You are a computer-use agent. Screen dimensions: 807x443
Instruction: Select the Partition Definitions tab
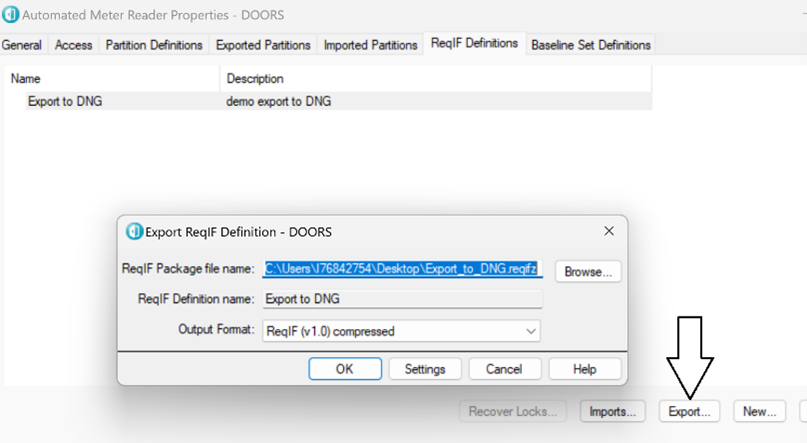pyautogui.click(x=154, y=45)
